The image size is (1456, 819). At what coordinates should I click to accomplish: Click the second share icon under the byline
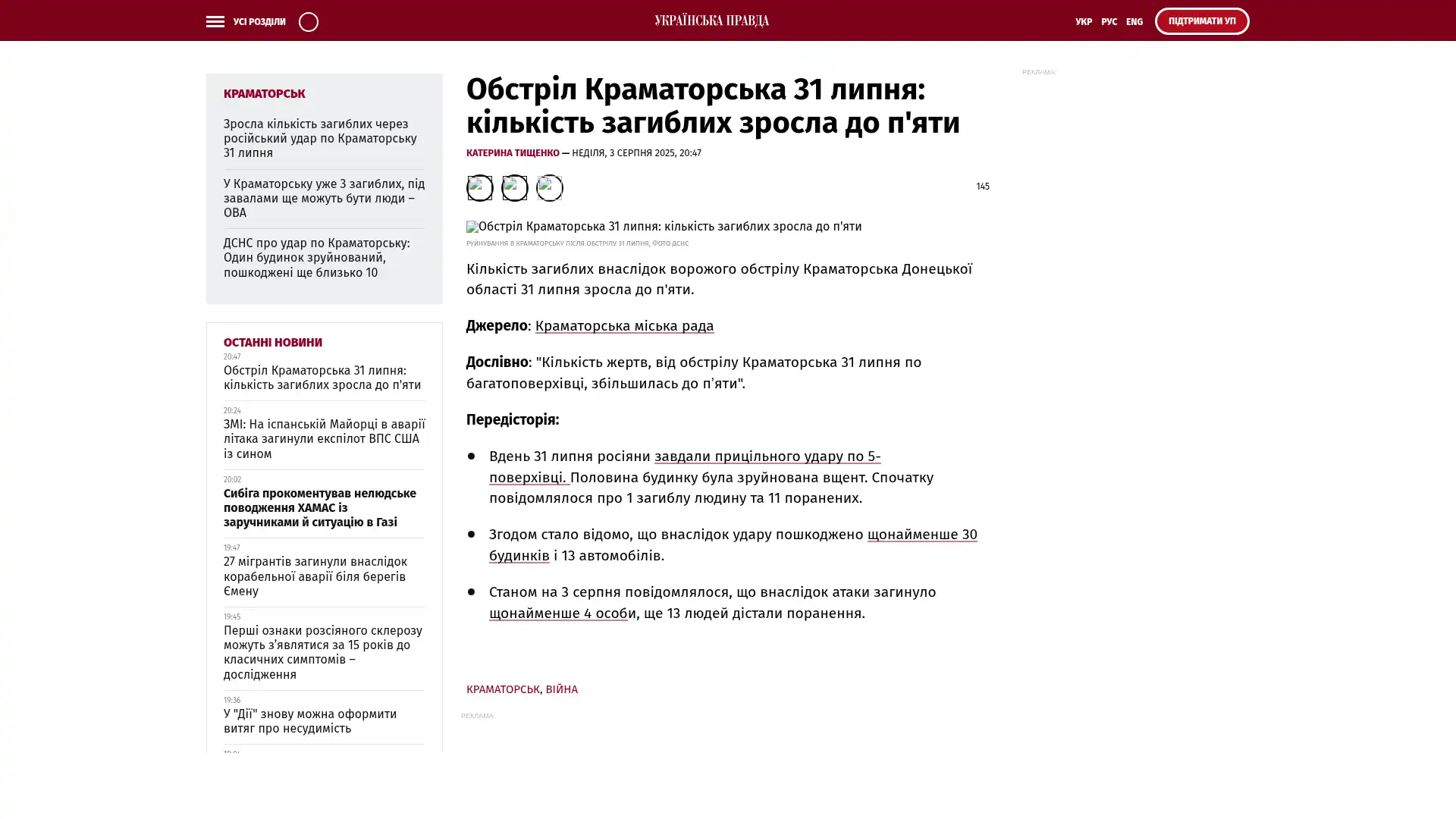pos(514,187)
